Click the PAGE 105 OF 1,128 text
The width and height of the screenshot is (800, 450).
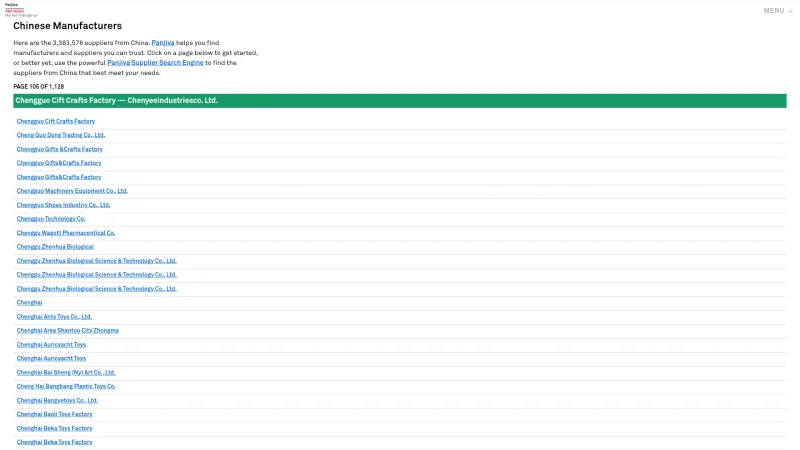click(x=39, y=87)
